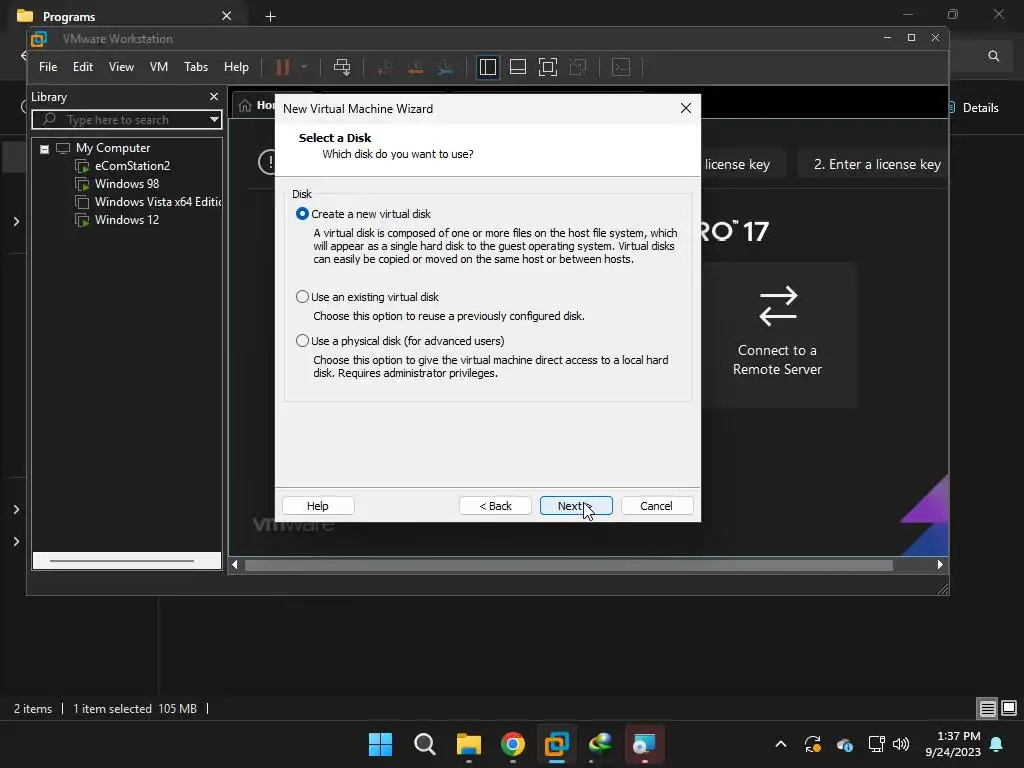Screen dimensions: 1024x768
Task: Open the notifications bell icon
Action: point(997,744)
